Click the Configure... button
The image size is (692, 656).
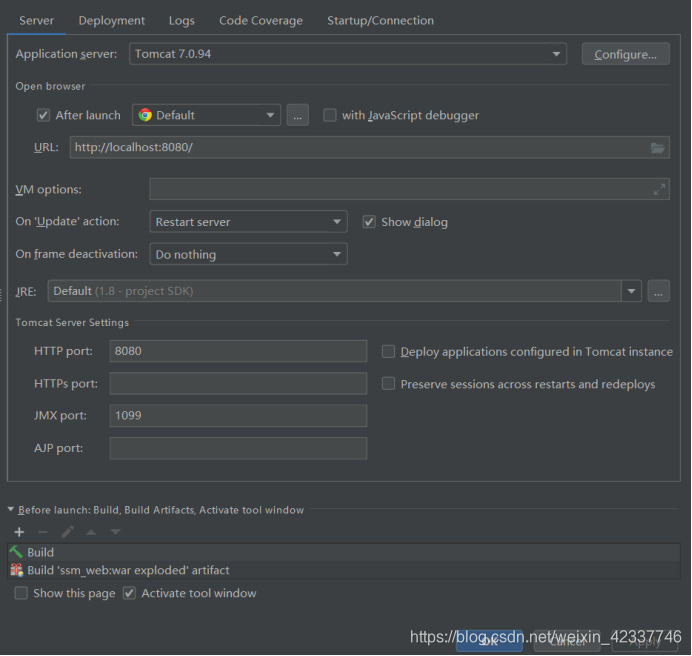(625, 54)
